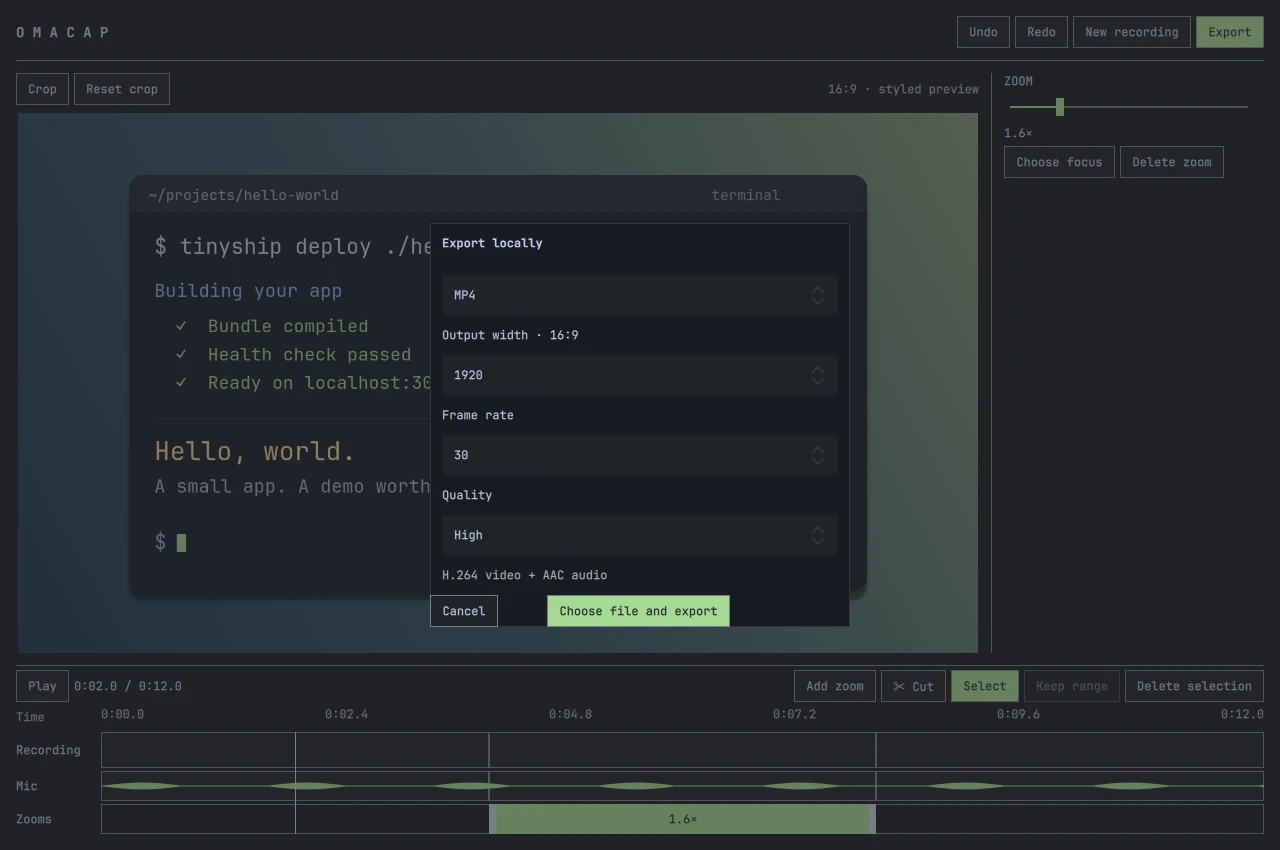Start a New recording
Screen dimensions: 1280x850
pos(1132,32)
